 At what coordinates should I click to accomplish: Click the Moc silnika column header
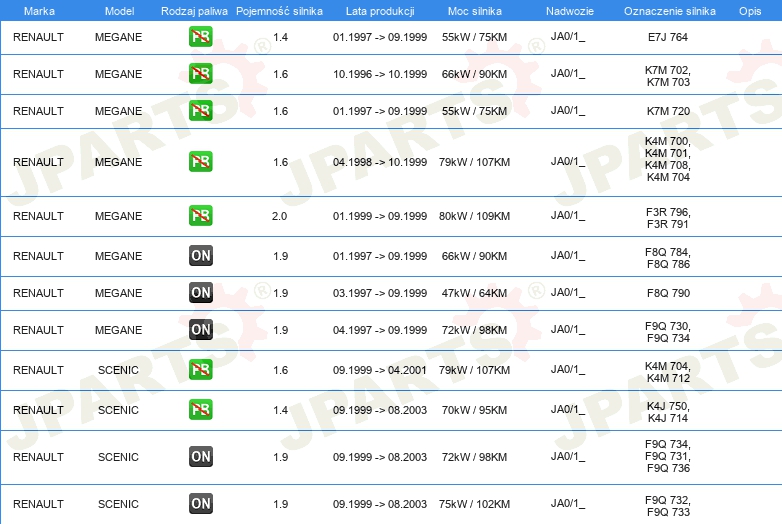(x=475, y=11)
